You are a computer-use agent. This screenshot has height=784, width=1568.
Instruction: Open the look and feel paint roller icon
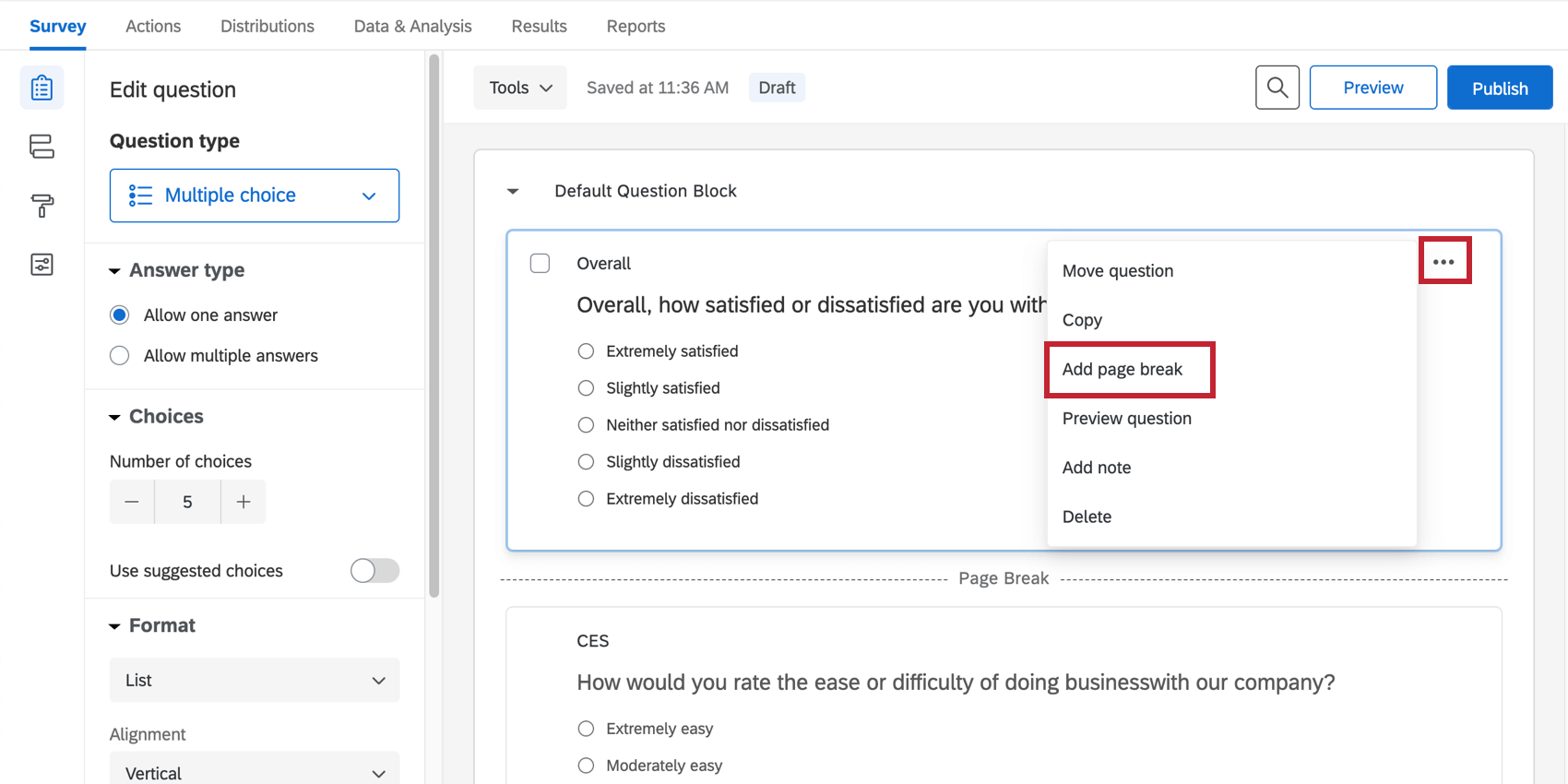[42, 206]
